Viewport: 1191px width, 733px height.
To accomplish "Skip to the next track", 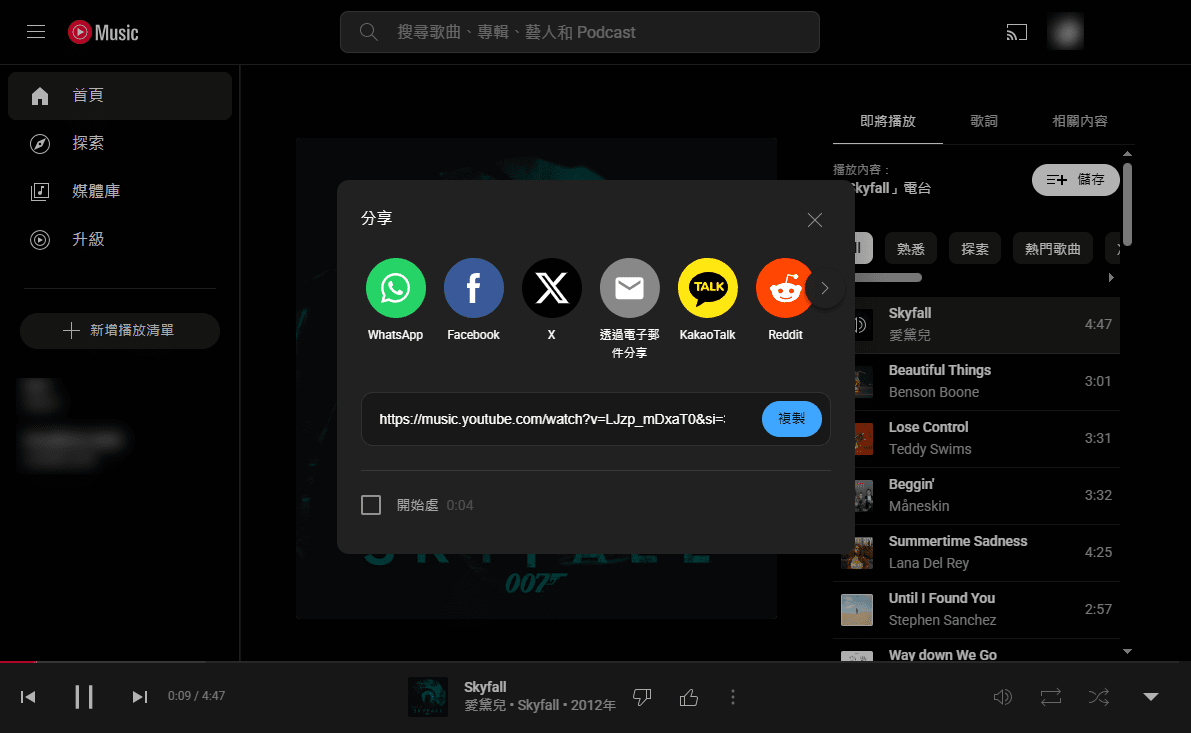I will [x=140, y=697].
